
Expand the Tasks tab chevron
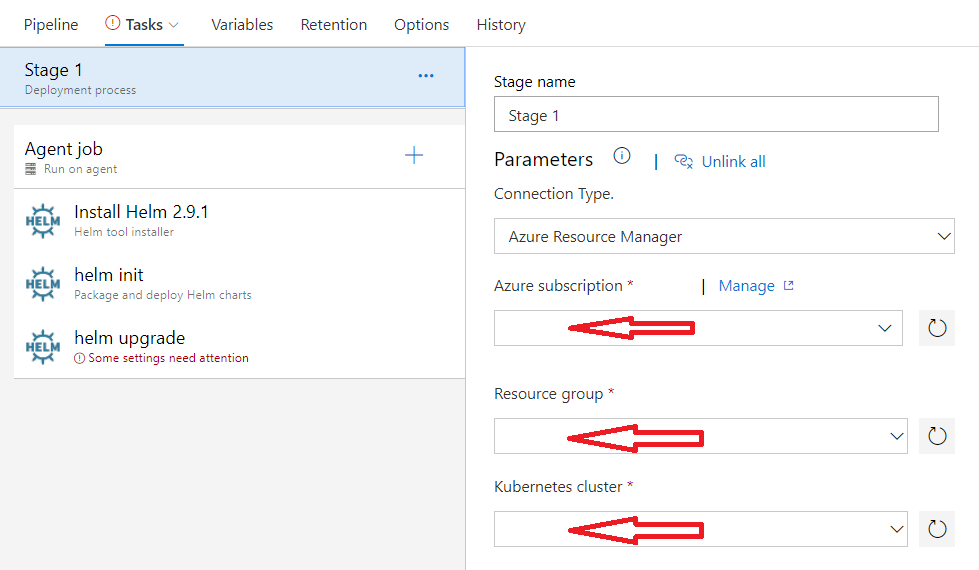tap(174, 25)
